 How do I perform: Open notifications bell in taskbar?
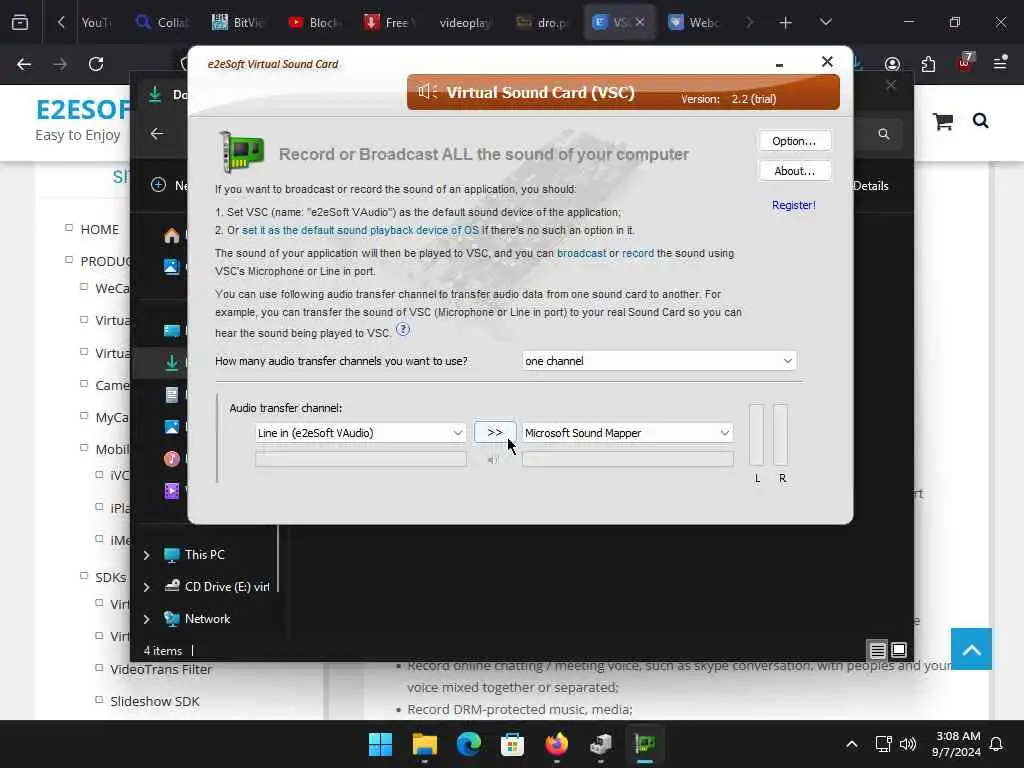click(997, 744)
